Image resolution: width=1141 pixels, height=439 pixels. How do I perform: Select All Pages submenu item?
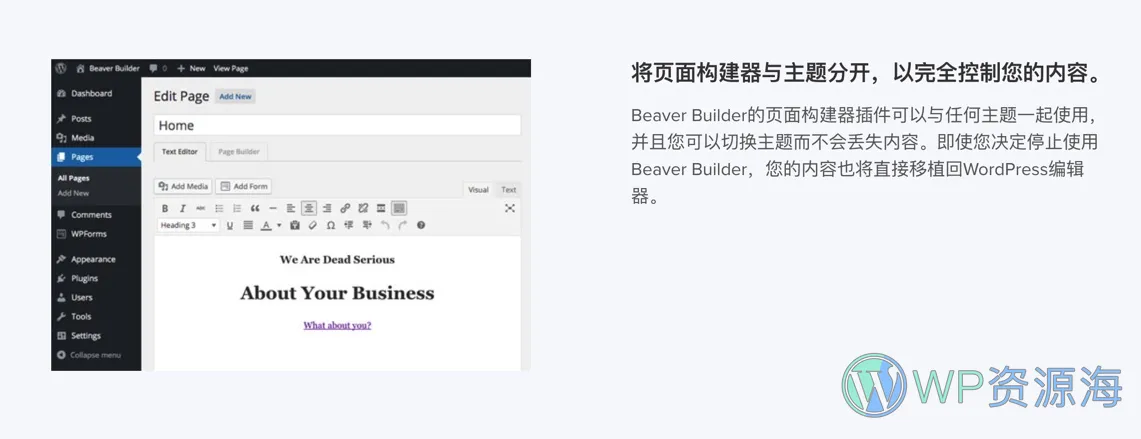pyautogui.click(x=73, y=178)
